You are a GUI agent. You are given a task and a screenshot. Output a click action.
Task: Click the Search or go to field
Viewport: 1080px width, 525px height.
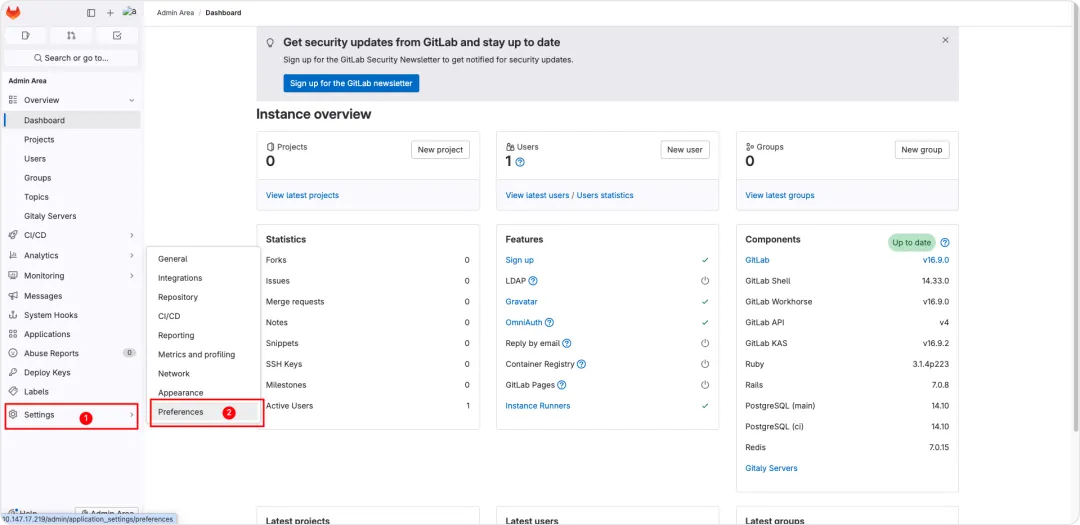click(71, 58)
